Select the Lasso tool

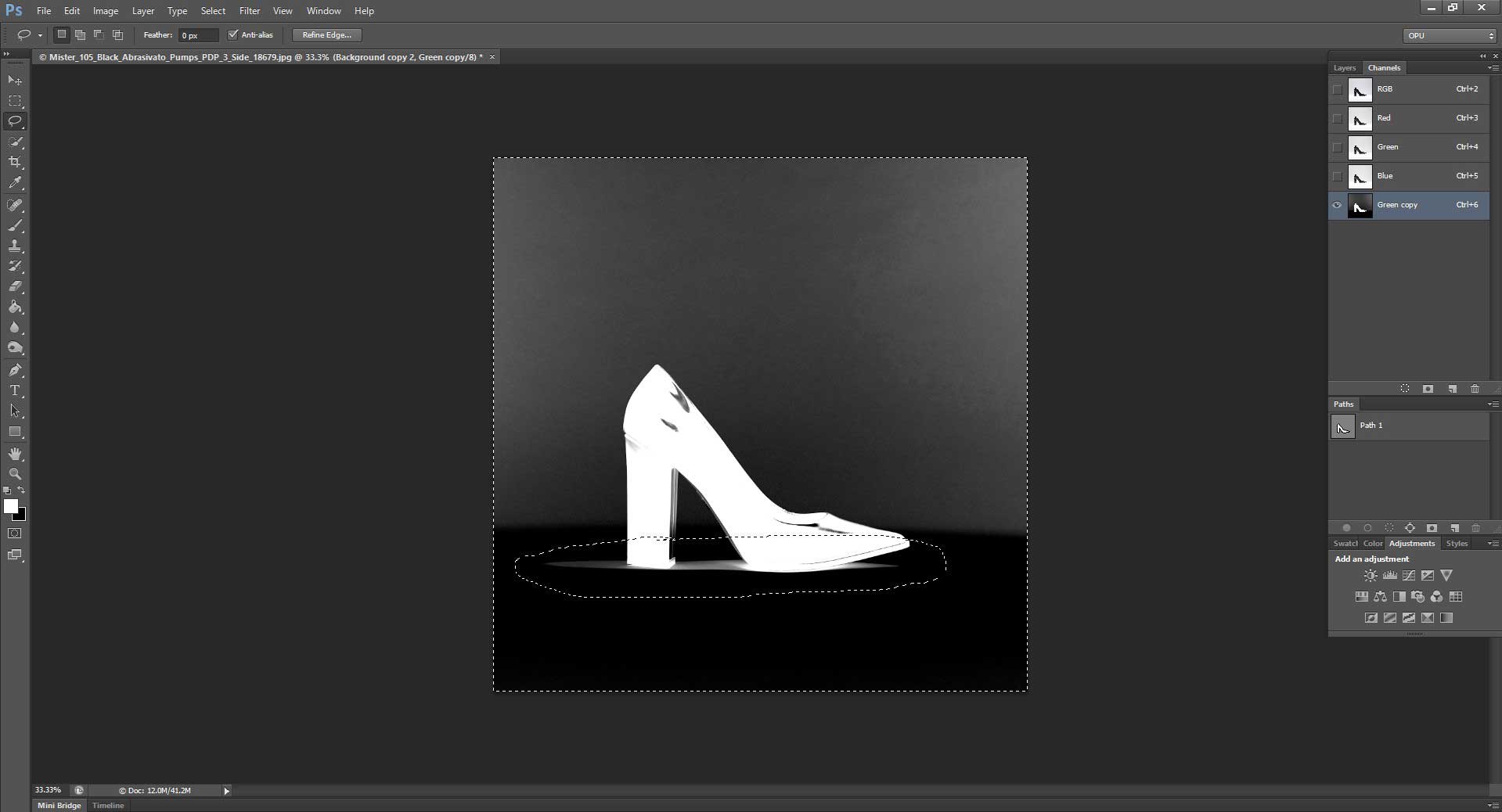(15, 121)
